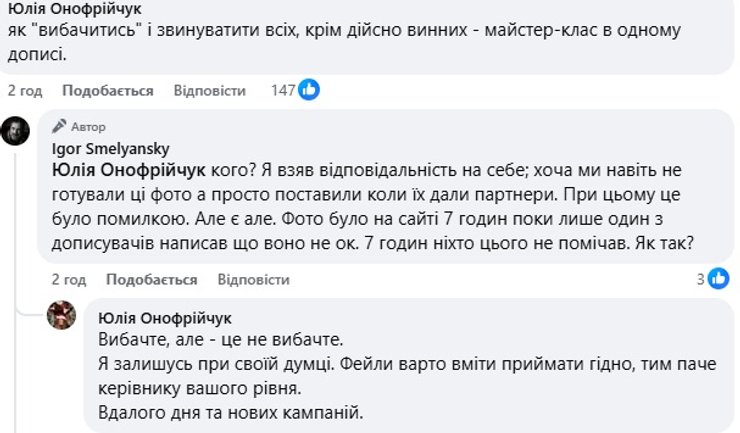Open Igor Smelyansky's profile picture

point(15,131)
